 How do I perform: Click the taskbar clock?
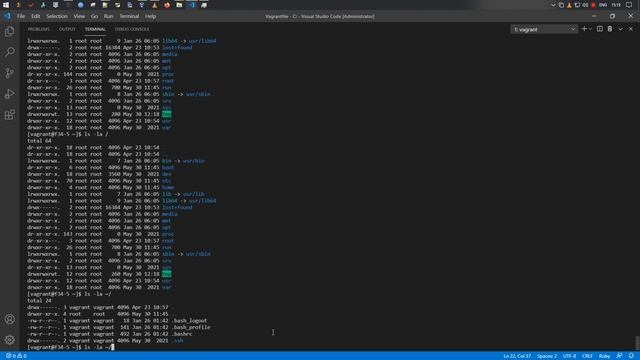pos(616,5)
